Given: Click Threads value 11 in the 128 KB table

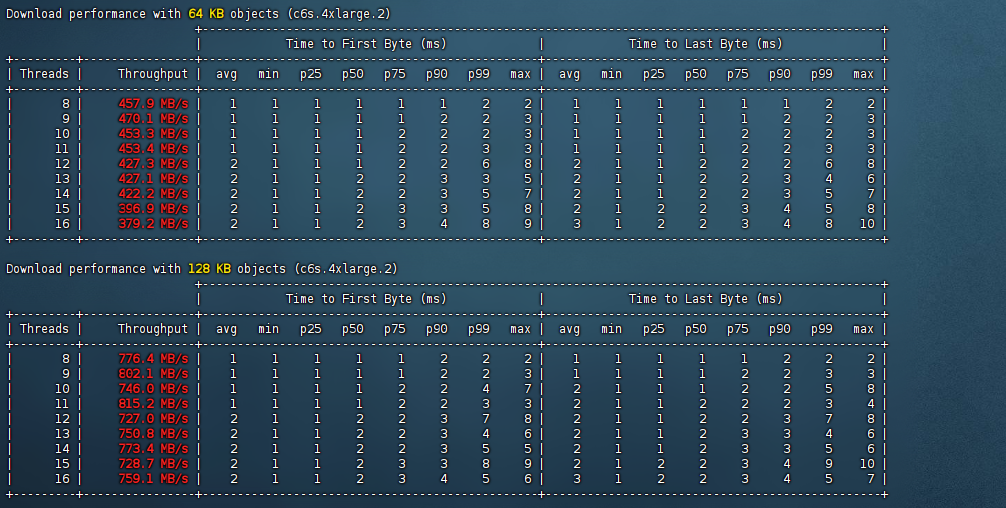Looking at the screenshot, I should (x=62, y=403).
